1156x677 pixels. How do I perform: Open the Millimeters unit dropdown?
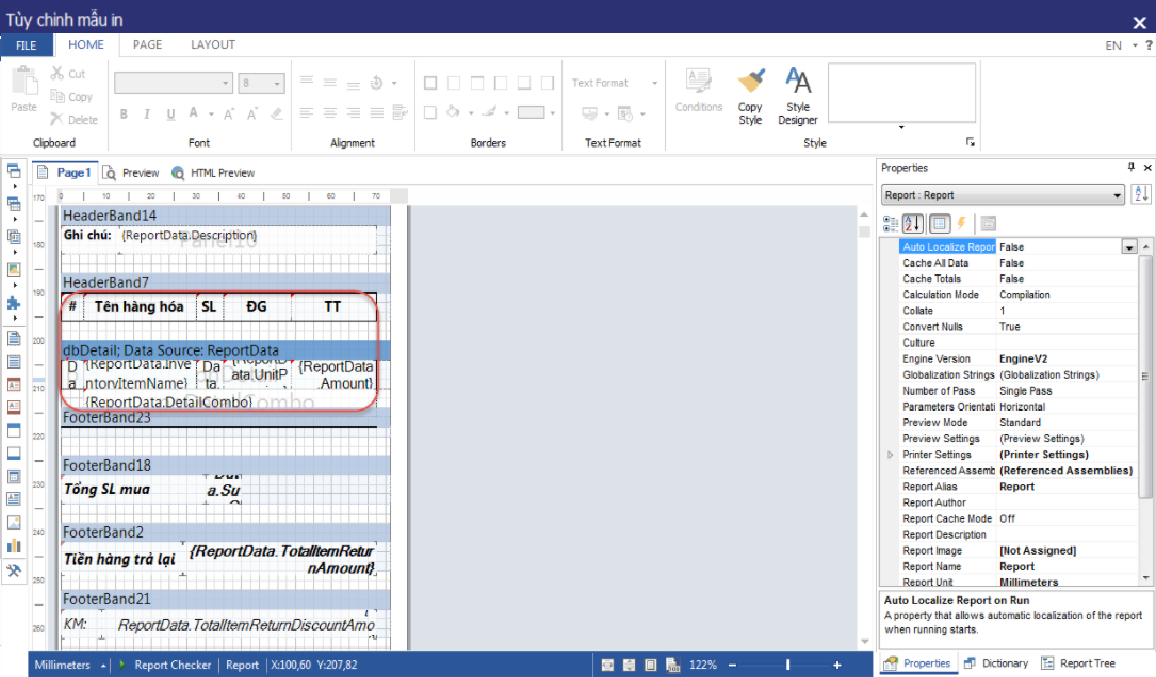pos(103,665)
